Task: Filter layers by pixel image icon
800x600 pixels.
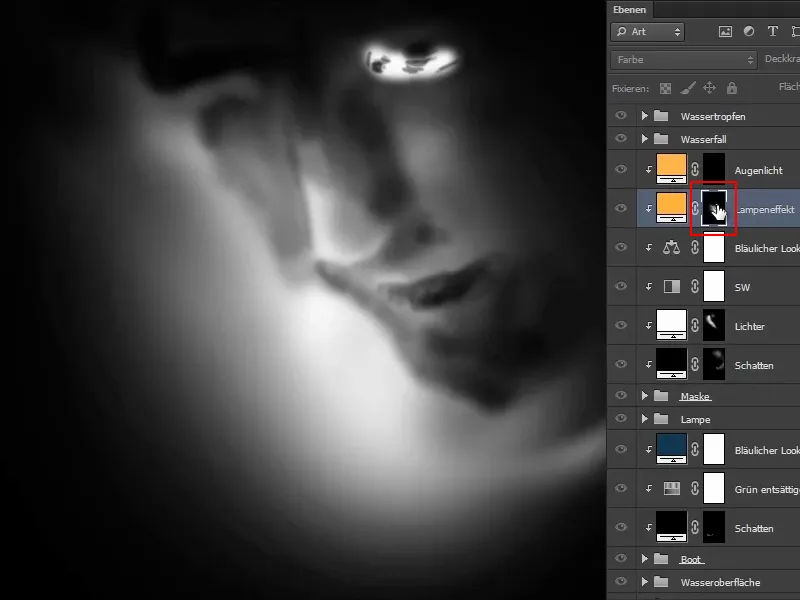Action: 725,32
